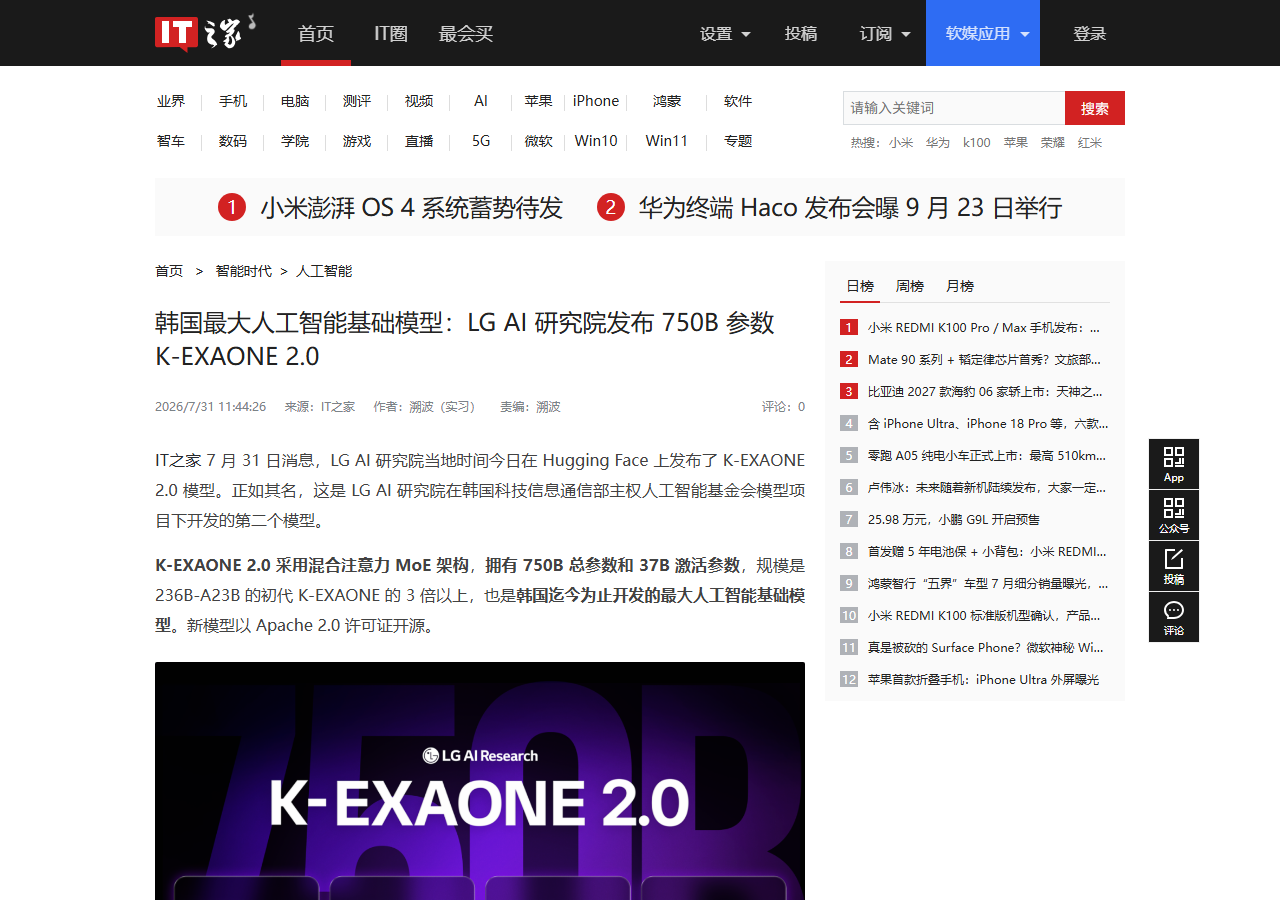Open the 最会买 tab

[x=466, y=33]
